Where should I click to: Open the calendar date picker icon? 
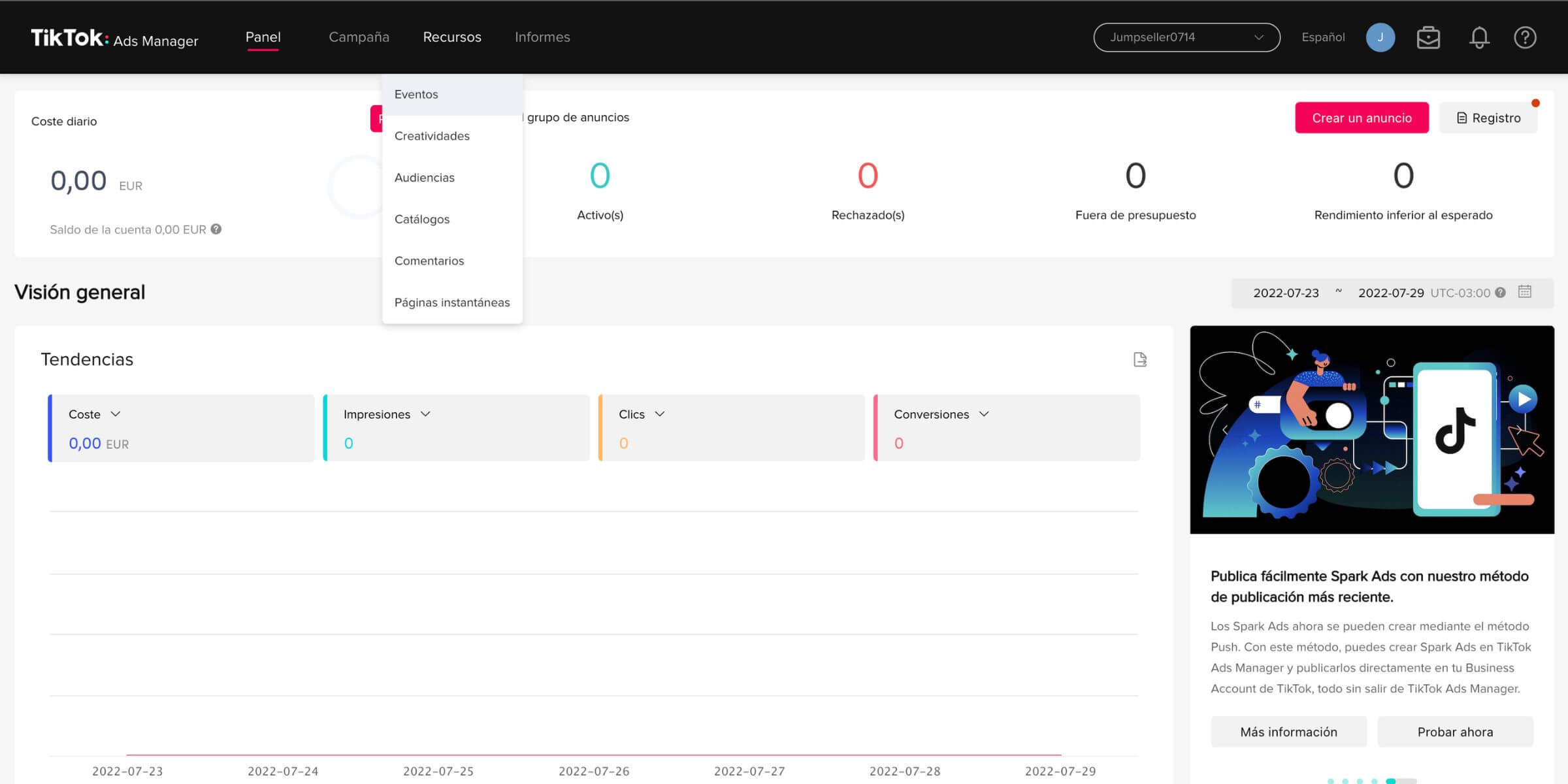coord(1525,292)
